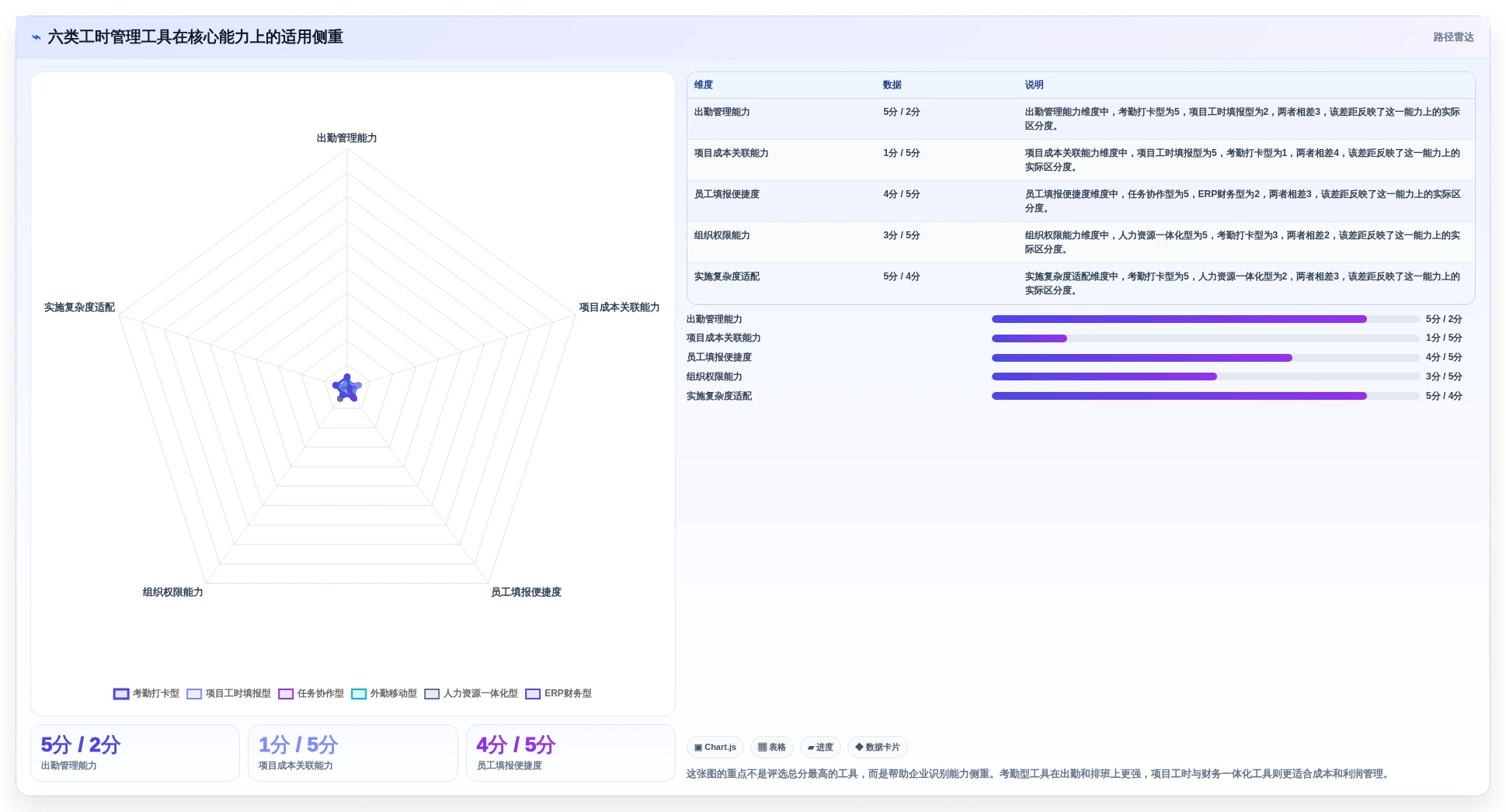Toggle the 外勤移动型 legend swatch
Screen dimensions: 1506x812
(359, 694)
